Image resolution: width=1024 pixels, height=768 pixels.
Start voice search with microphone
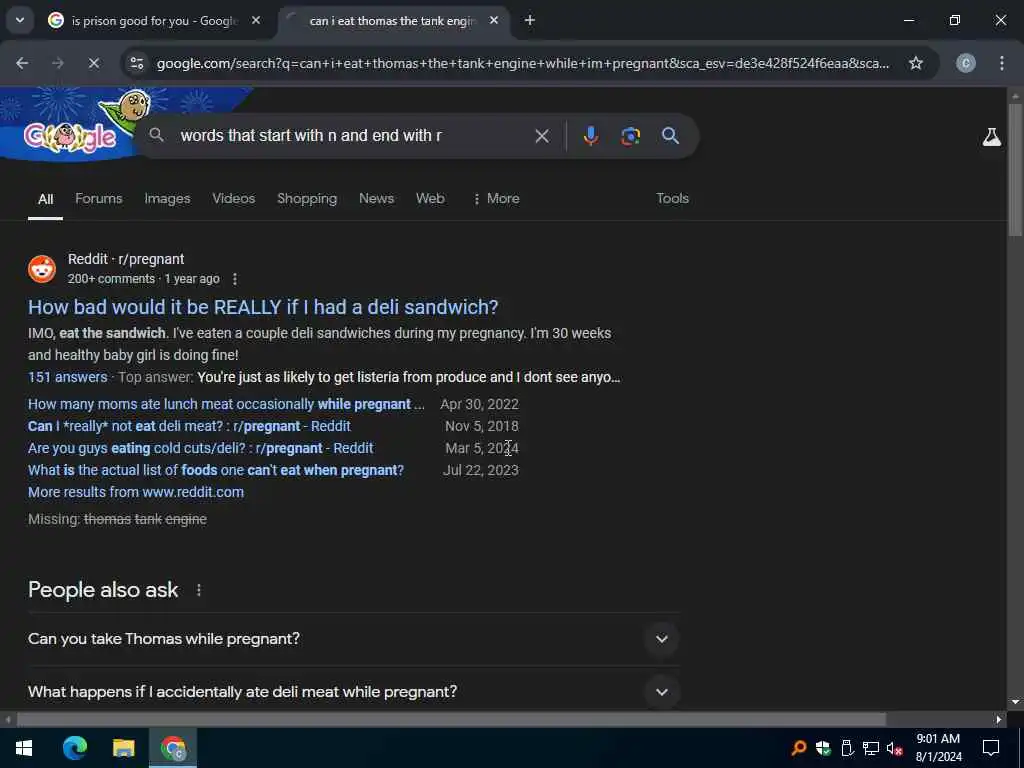coord(590,136)
